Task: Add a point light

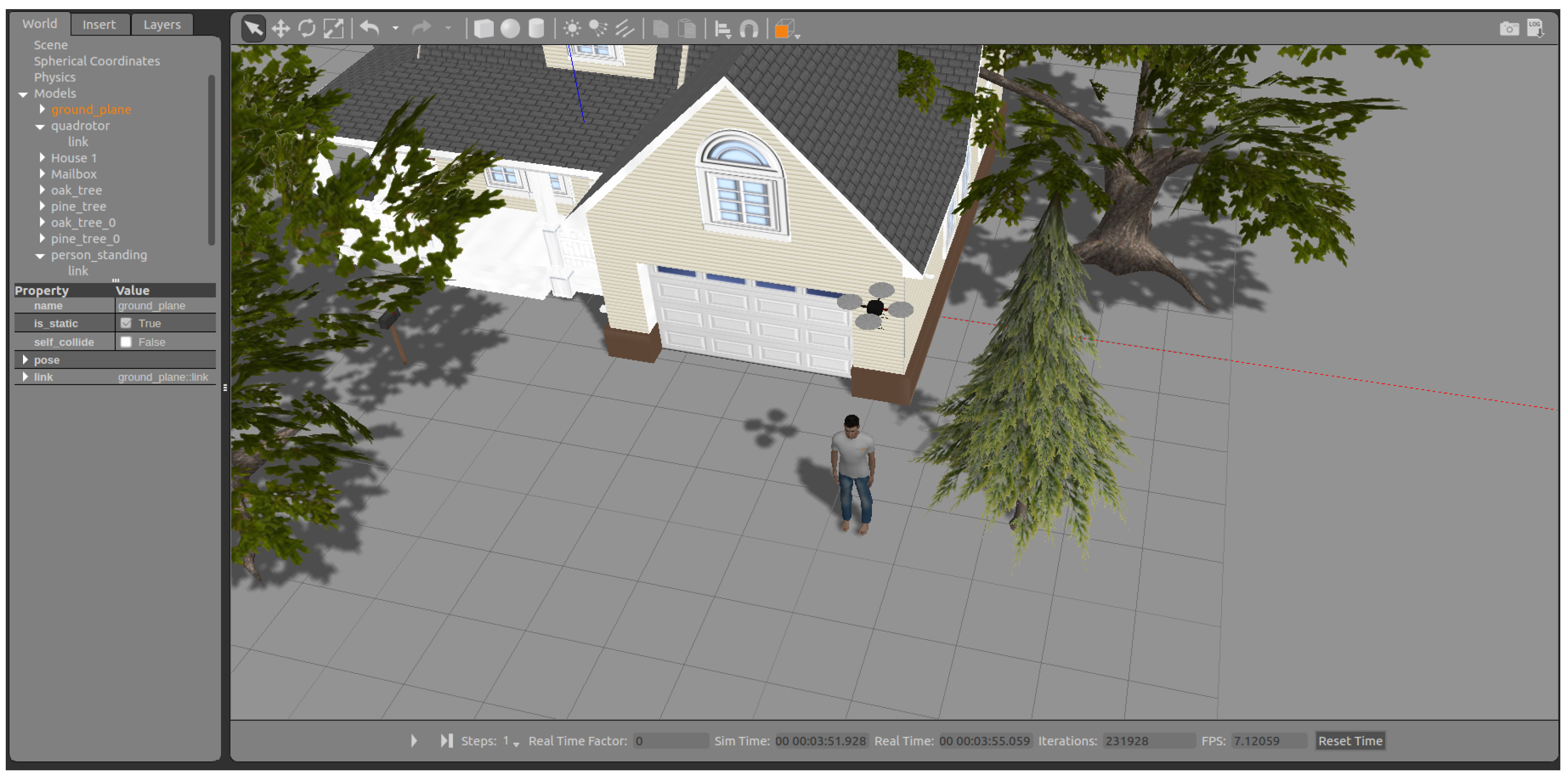Action: click(x=571, y=28)
